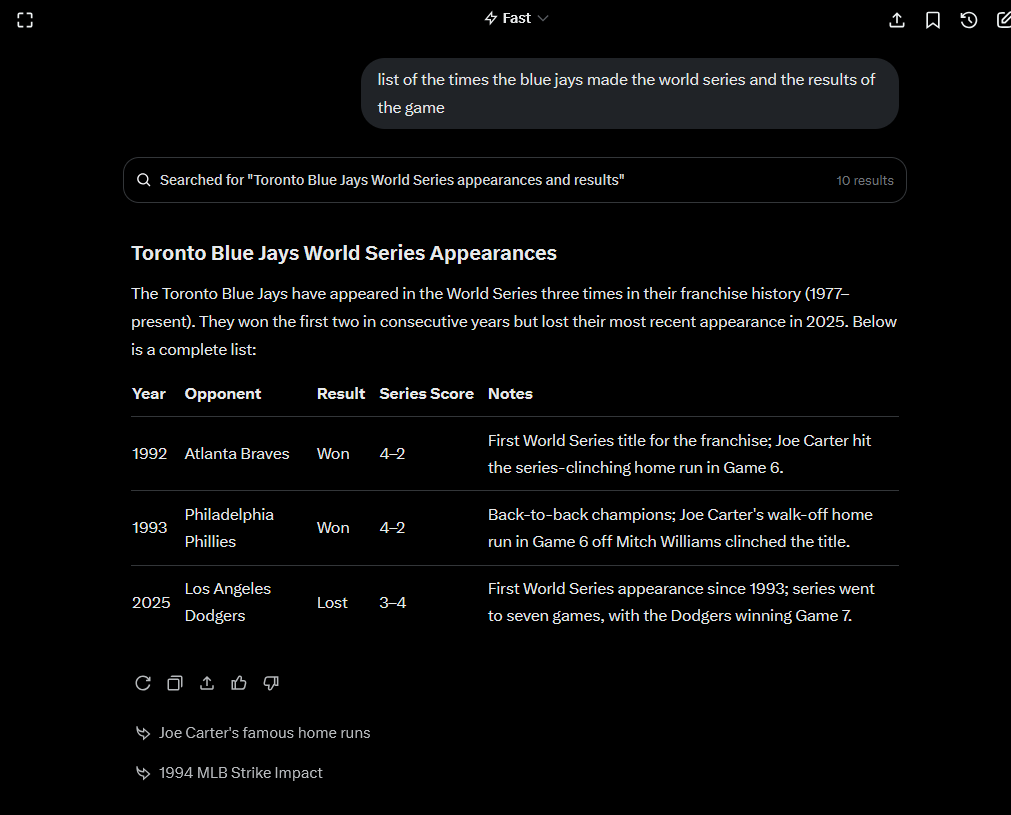This screenshot has height=815, width=1011.
Task: Open the Fast mode dropdown
Action: tap(516, 18)
